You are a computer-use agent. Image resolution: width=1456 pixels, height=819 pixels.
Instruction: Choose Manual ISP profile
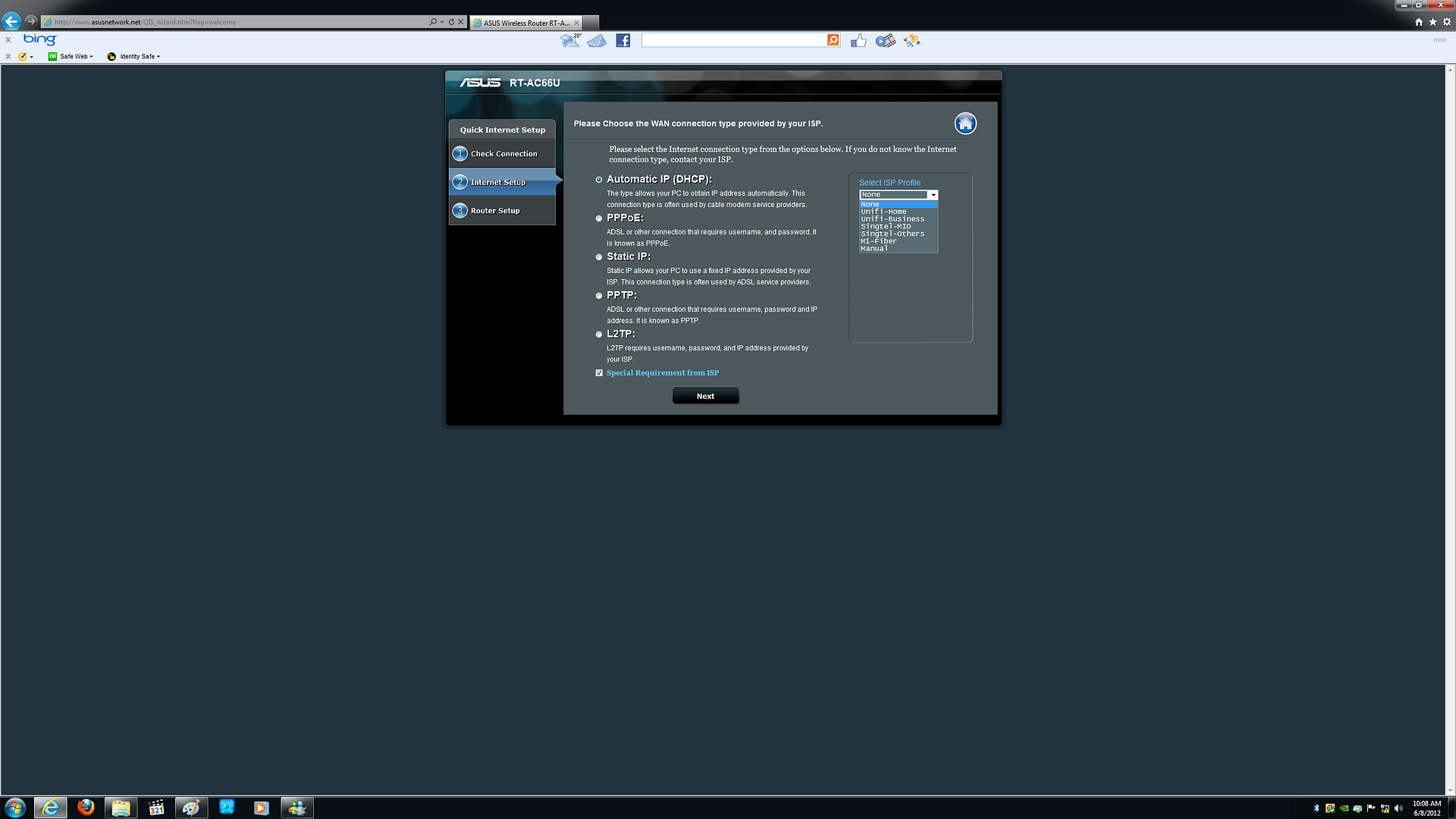coord(899,249)
